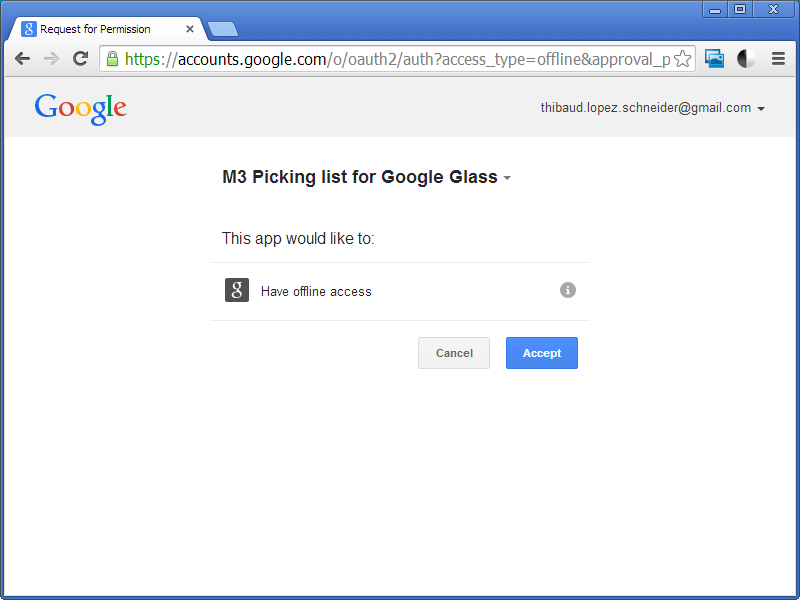The width and height of the screenshot is (800, 600).
Task: Click the browser Back arrow
Action: coord(22,59)
